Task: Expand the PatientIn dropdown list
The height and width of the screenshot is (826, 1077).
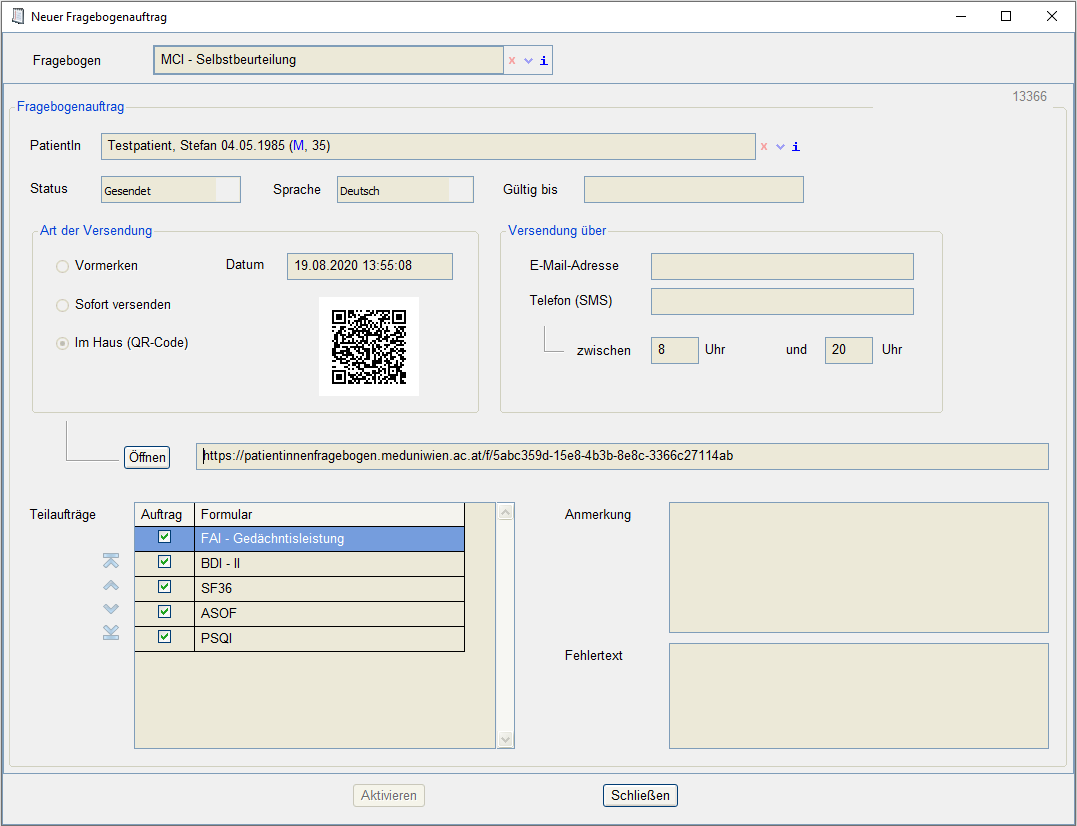Action: click(x=780, y=147)
